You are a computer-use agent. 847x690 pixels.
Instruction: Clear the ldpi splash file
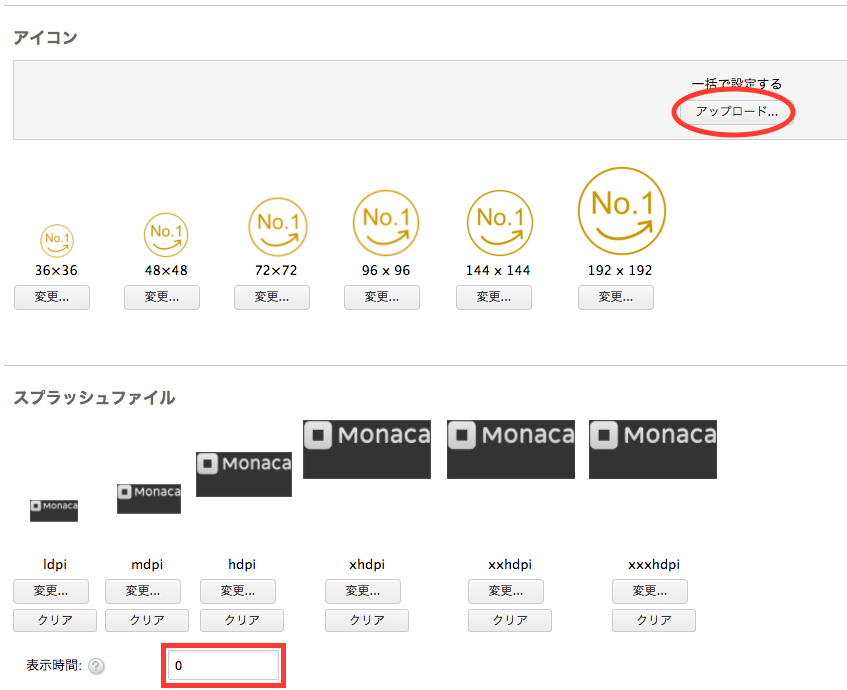[x=55, y=620]
